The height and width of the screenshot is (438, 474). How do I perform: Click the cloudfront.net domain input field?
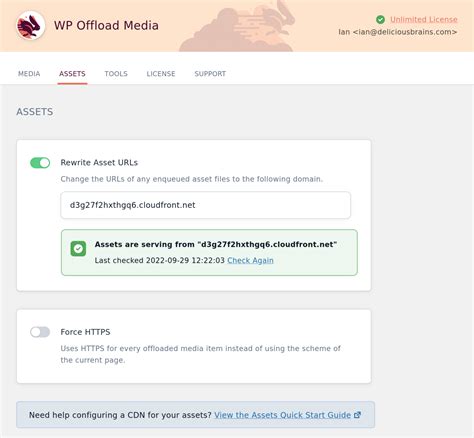(x=205, y=205)
